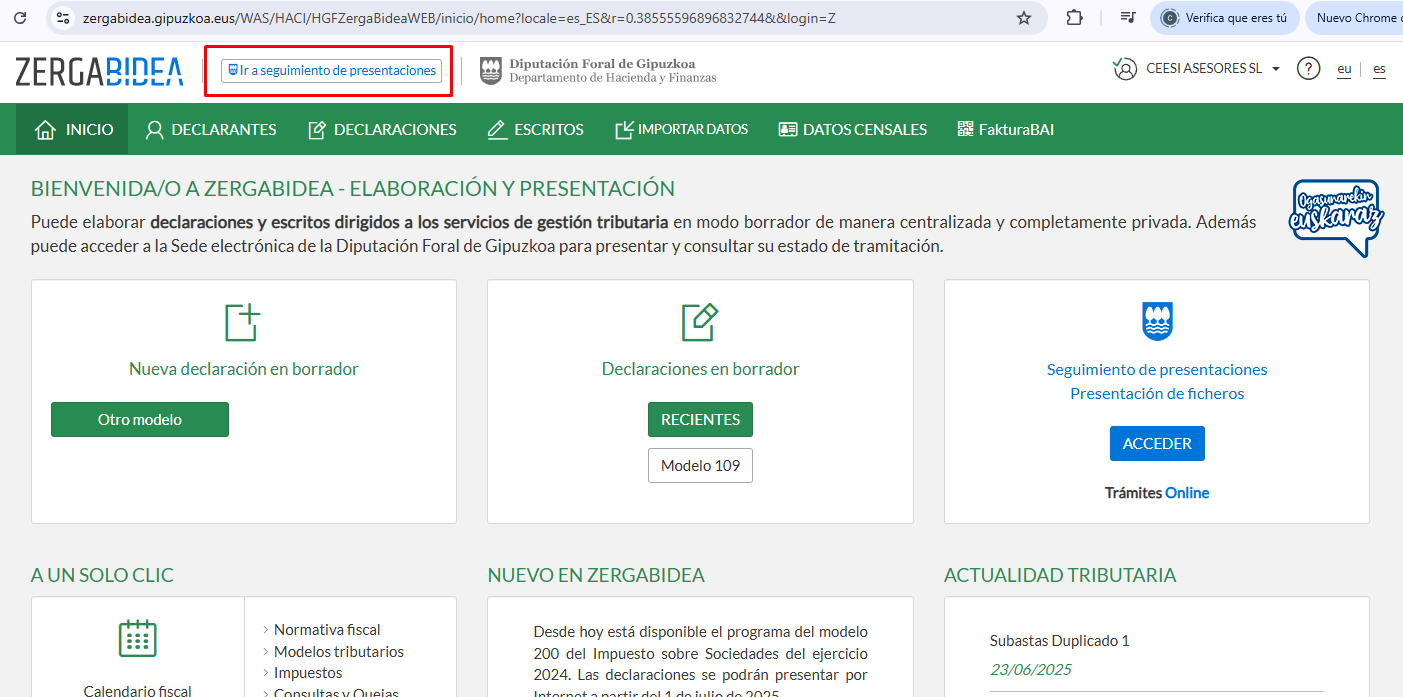This screenshot has height=697, width=1403.
Task: Click the Ogasunarekin euskaraz badge
Action: tap(1337, 218)
